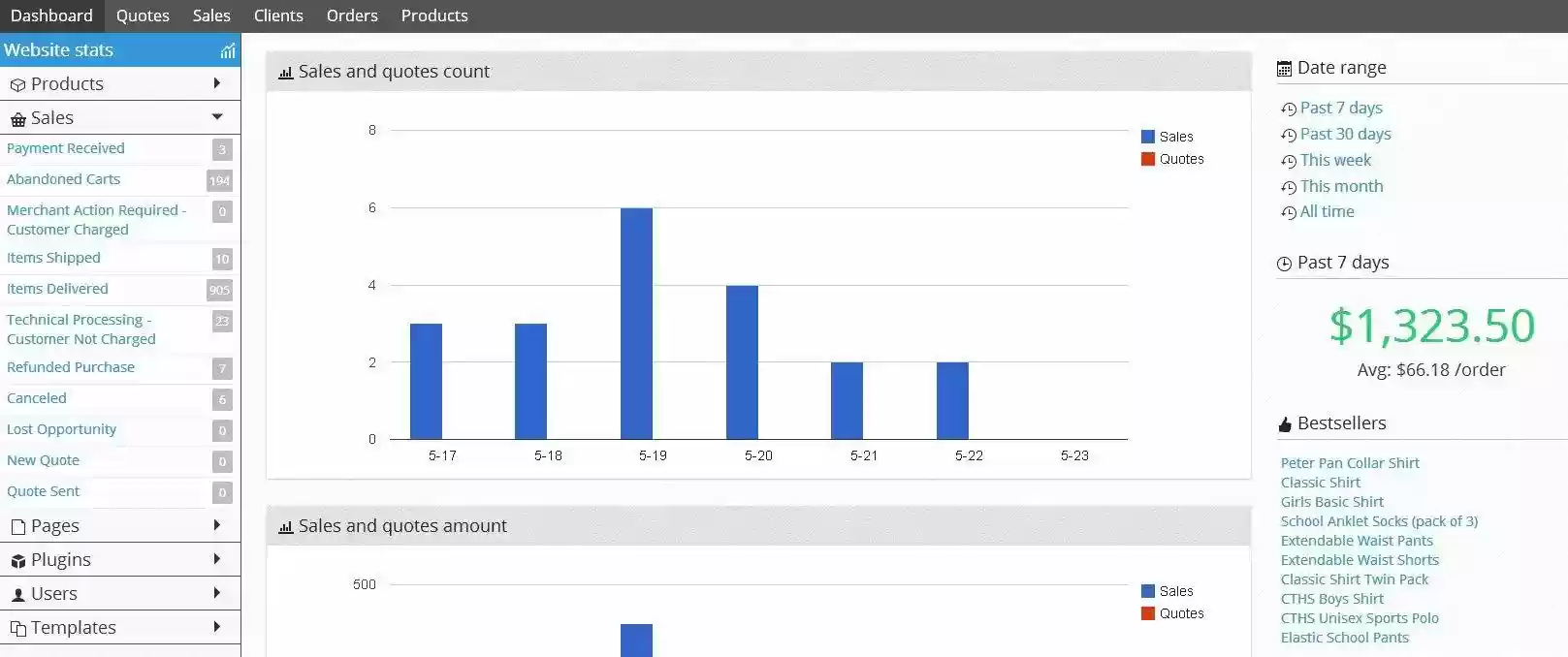The width and height of the screenshot is (1568, 657).
Task: Open Abandoned Carts list
Action: (x=64, y=179)
